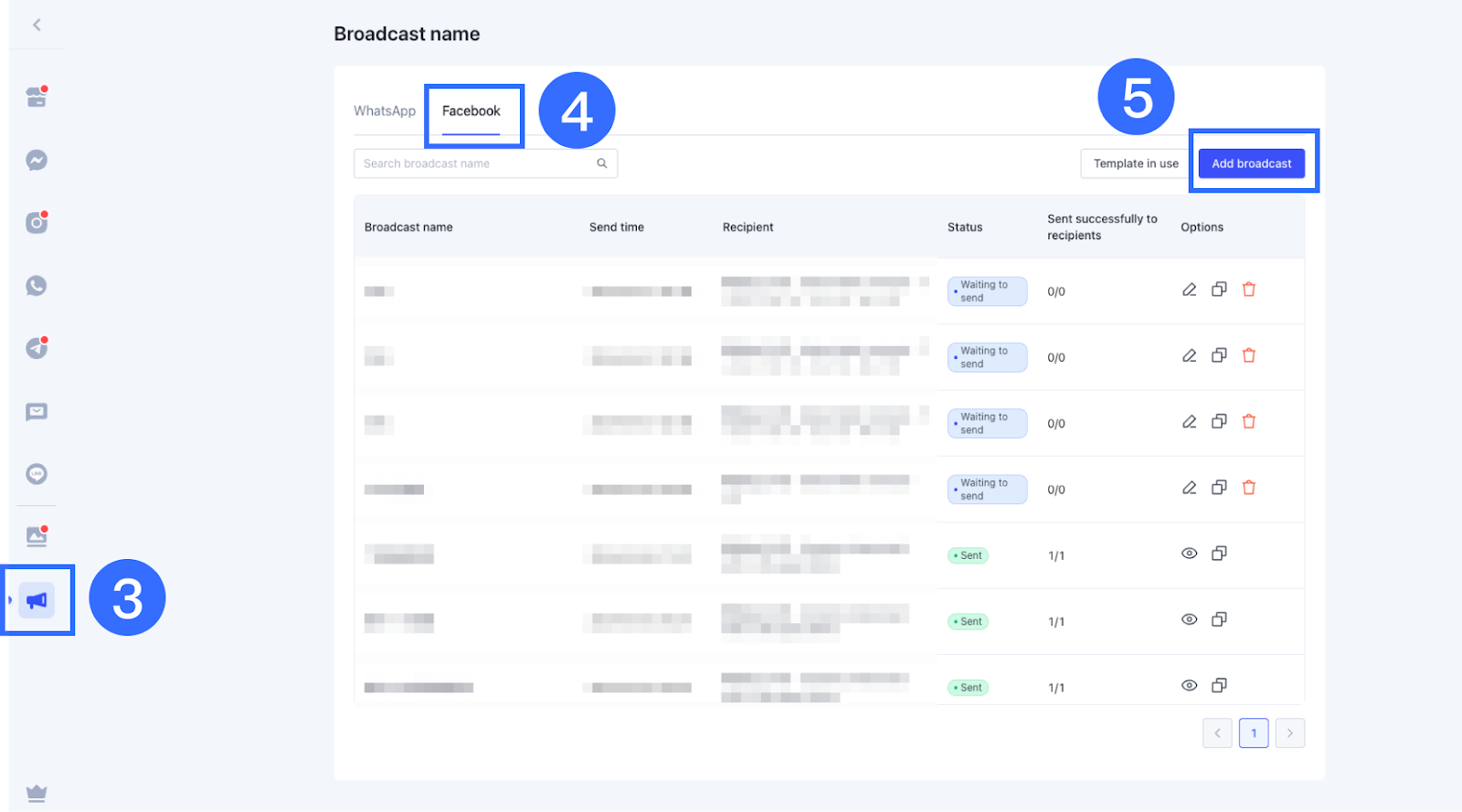Click the crown icon in the sidebar

point(37,793)
